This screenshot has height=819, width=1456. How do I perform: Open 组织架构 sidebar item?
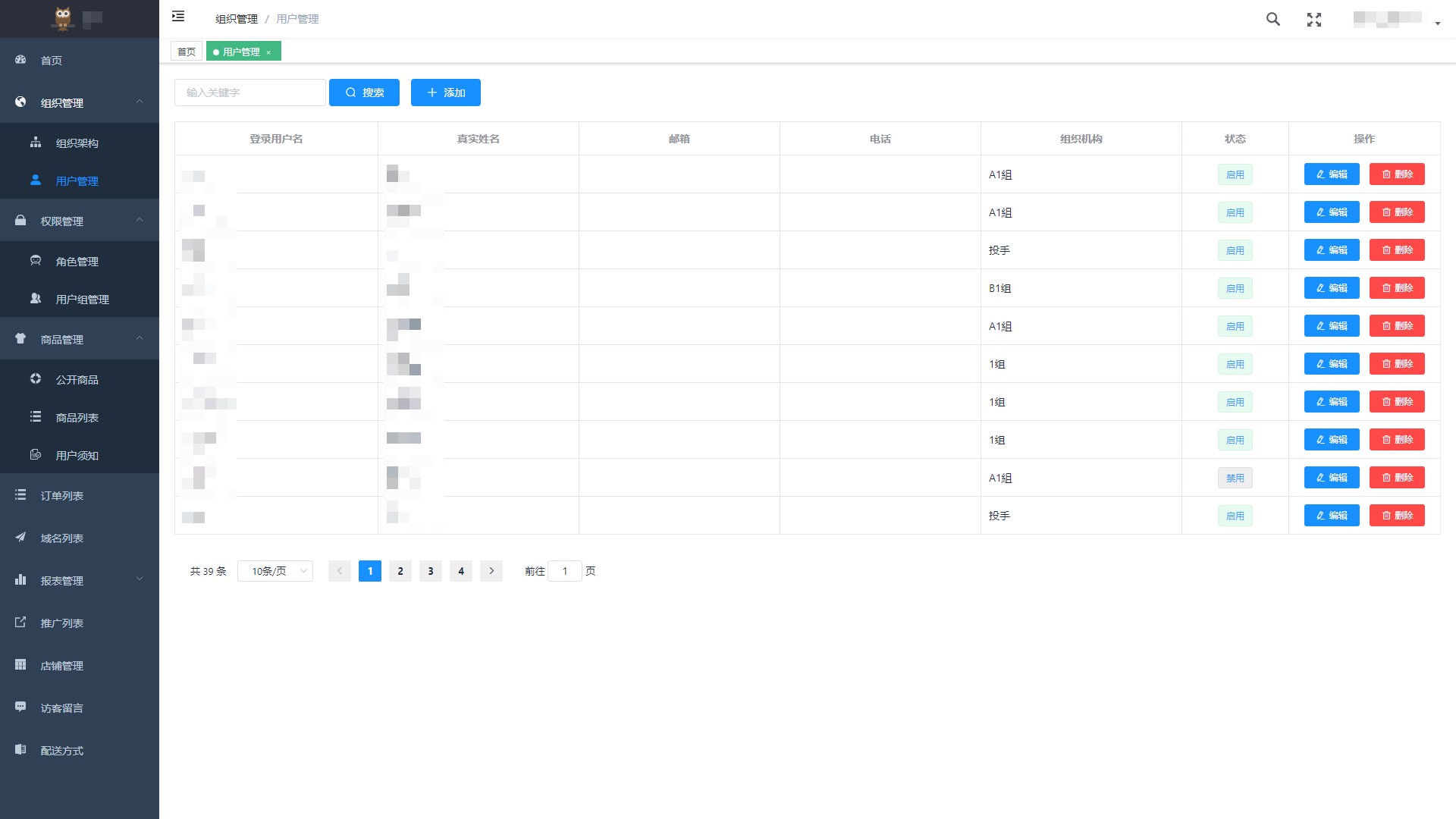tap(77, 143)
